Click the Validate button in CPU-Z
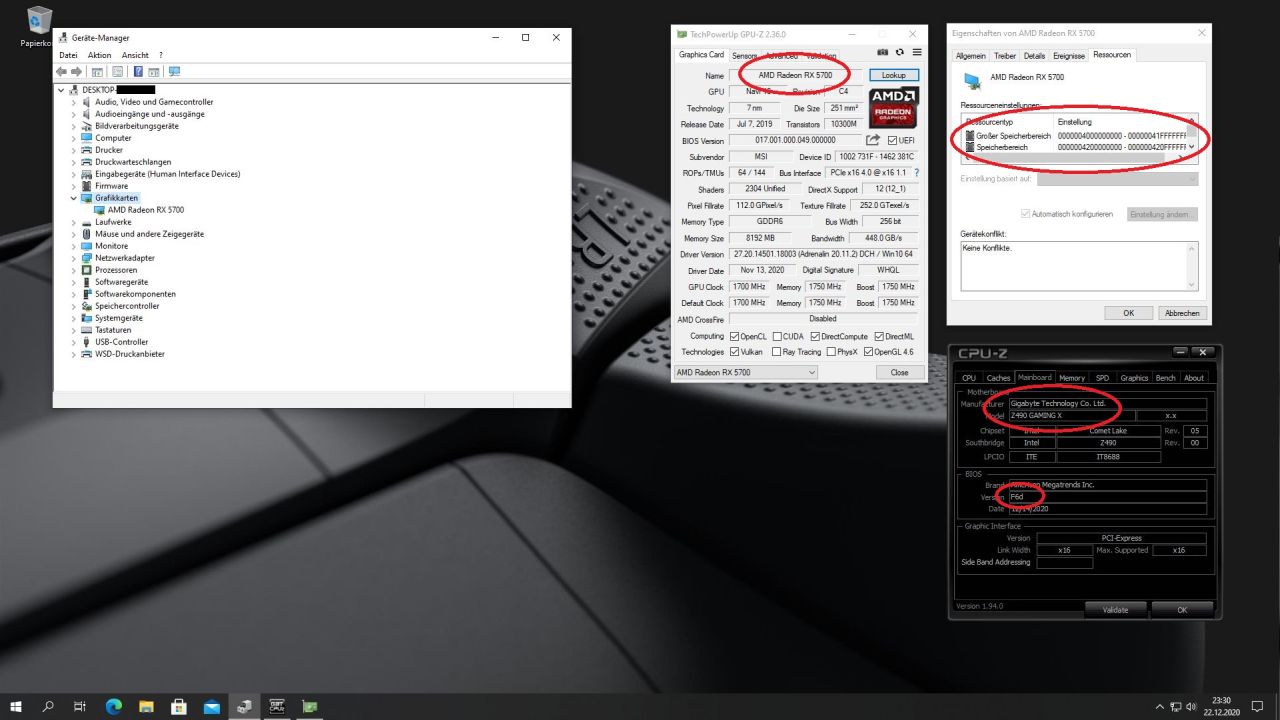 (1115, 609)
